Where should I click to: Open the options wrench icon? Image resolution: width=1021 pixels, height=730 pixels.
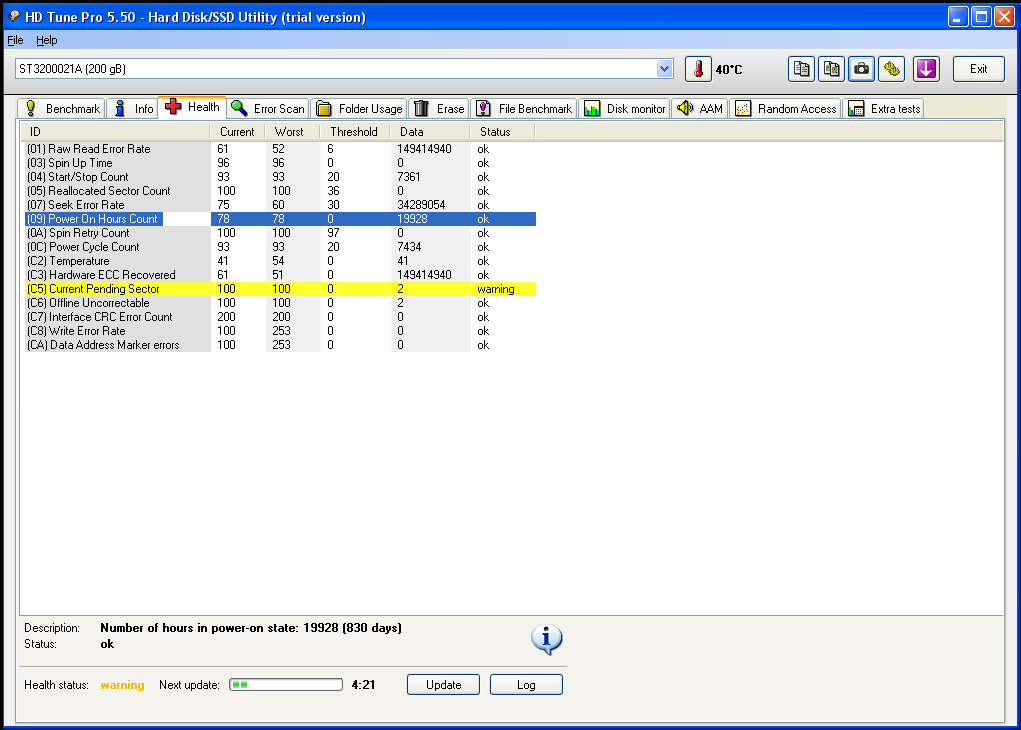point(891,69)
